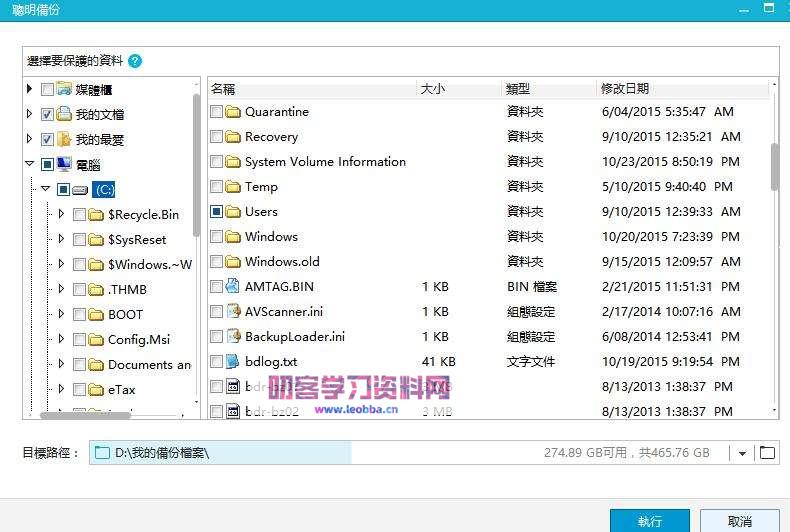Viewport: 790px width, 532px height.
Task: Uncheck the 我的文檔 checkbox
Action: 47,114
